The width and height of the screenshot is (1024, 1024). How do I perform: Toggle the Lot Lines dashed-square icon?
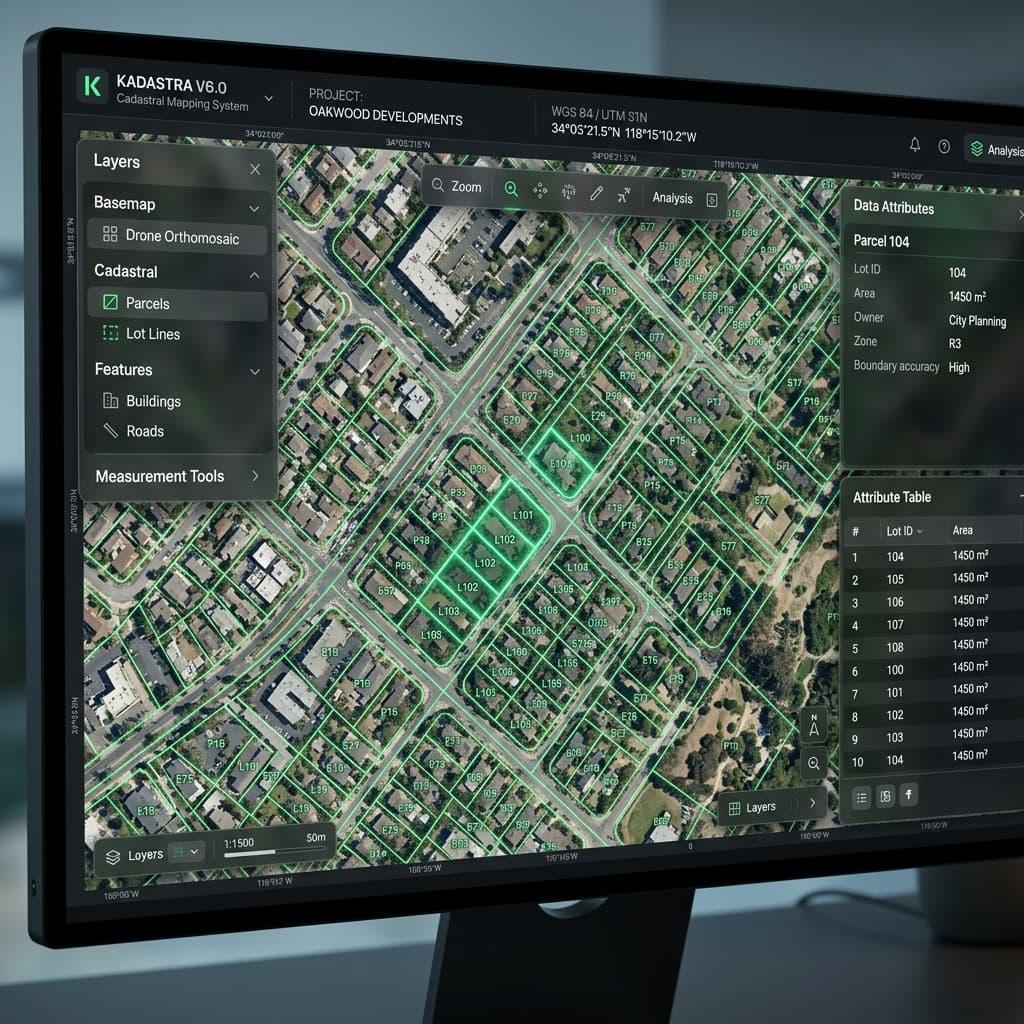tap(110, 332)
